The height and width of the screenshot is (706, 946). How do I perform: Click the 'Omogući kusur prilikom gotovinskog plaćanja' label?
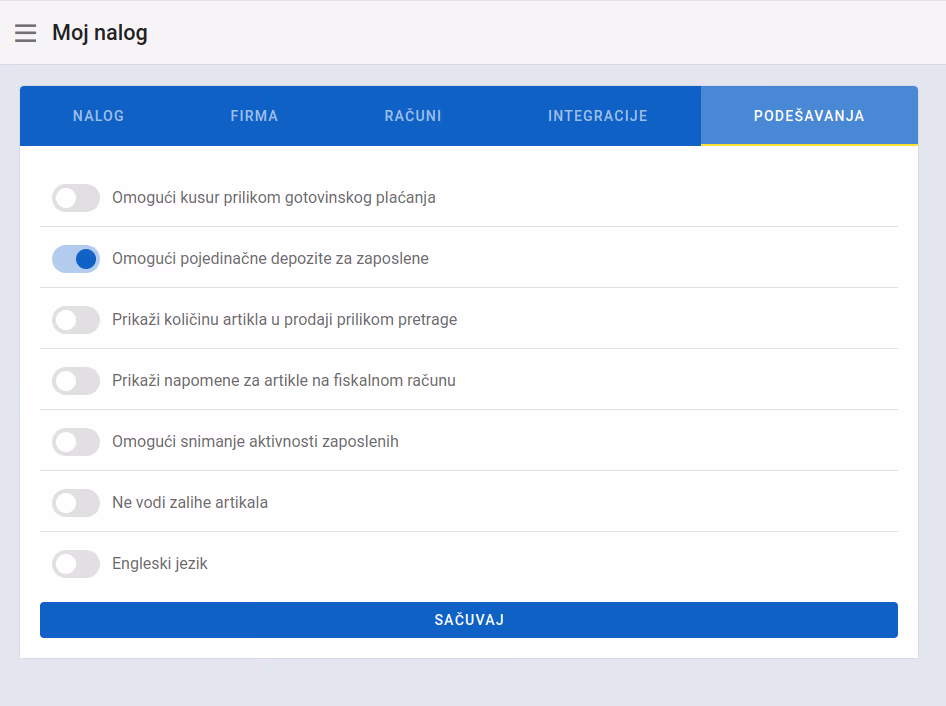coord(274,198)
